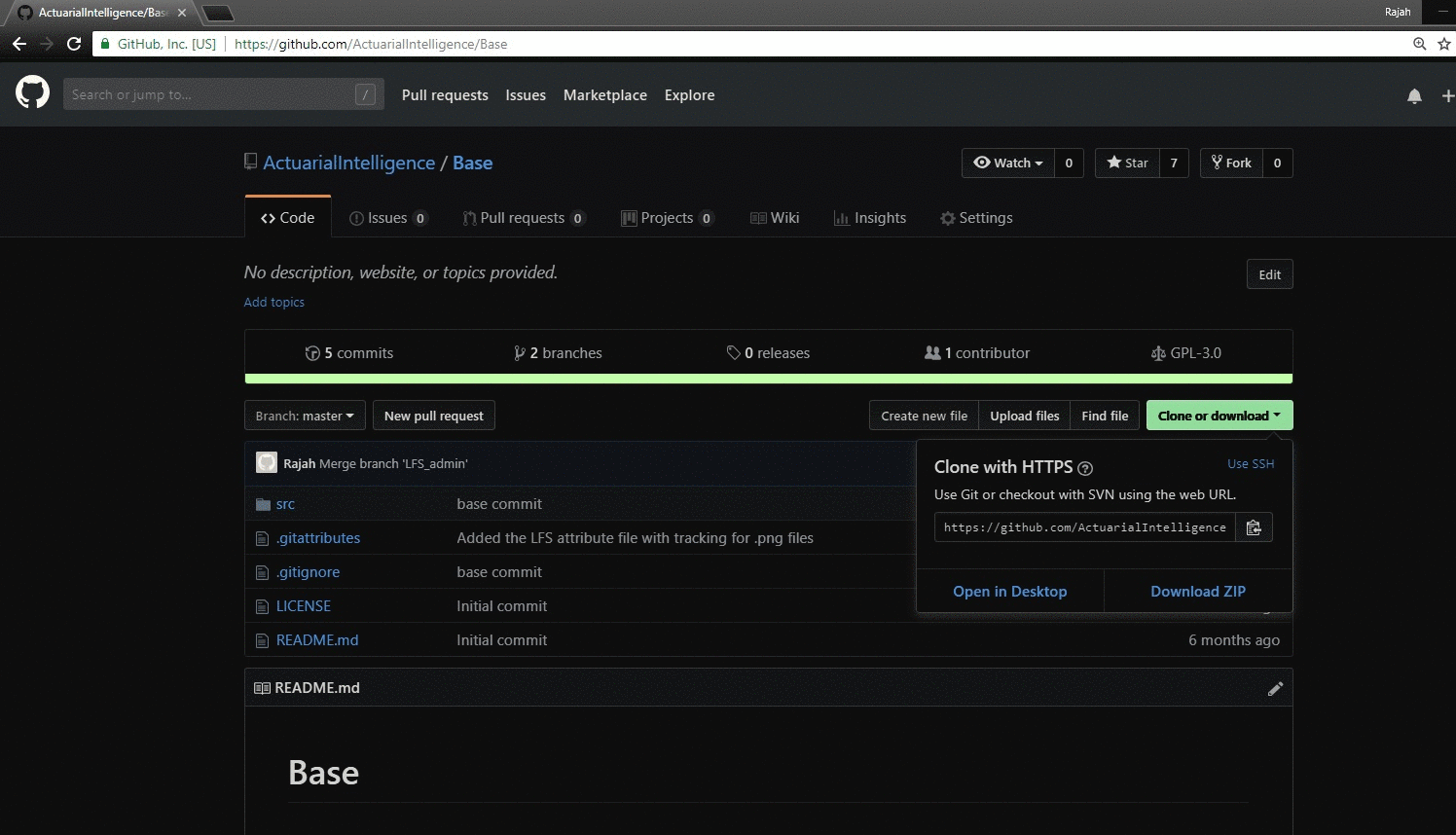Click the plus create-new icon in header

1448,95
